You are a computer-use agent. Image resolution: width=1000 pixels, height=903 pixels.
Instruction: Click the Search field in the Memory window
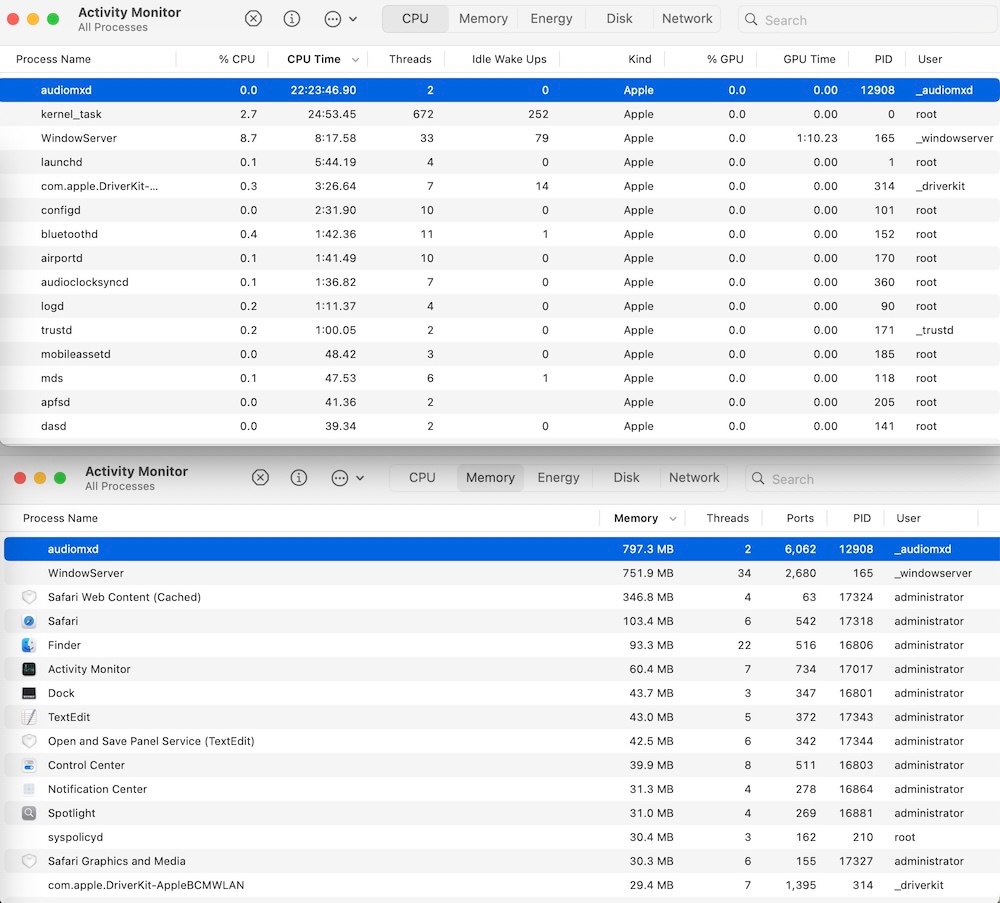(x=871, y=479)
